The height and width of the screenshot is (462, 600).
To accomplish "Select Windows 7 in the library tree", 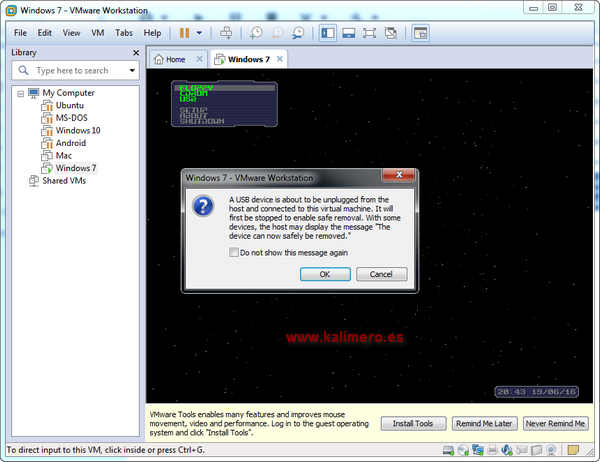I will pyautogui.click(x=76, y=168).
